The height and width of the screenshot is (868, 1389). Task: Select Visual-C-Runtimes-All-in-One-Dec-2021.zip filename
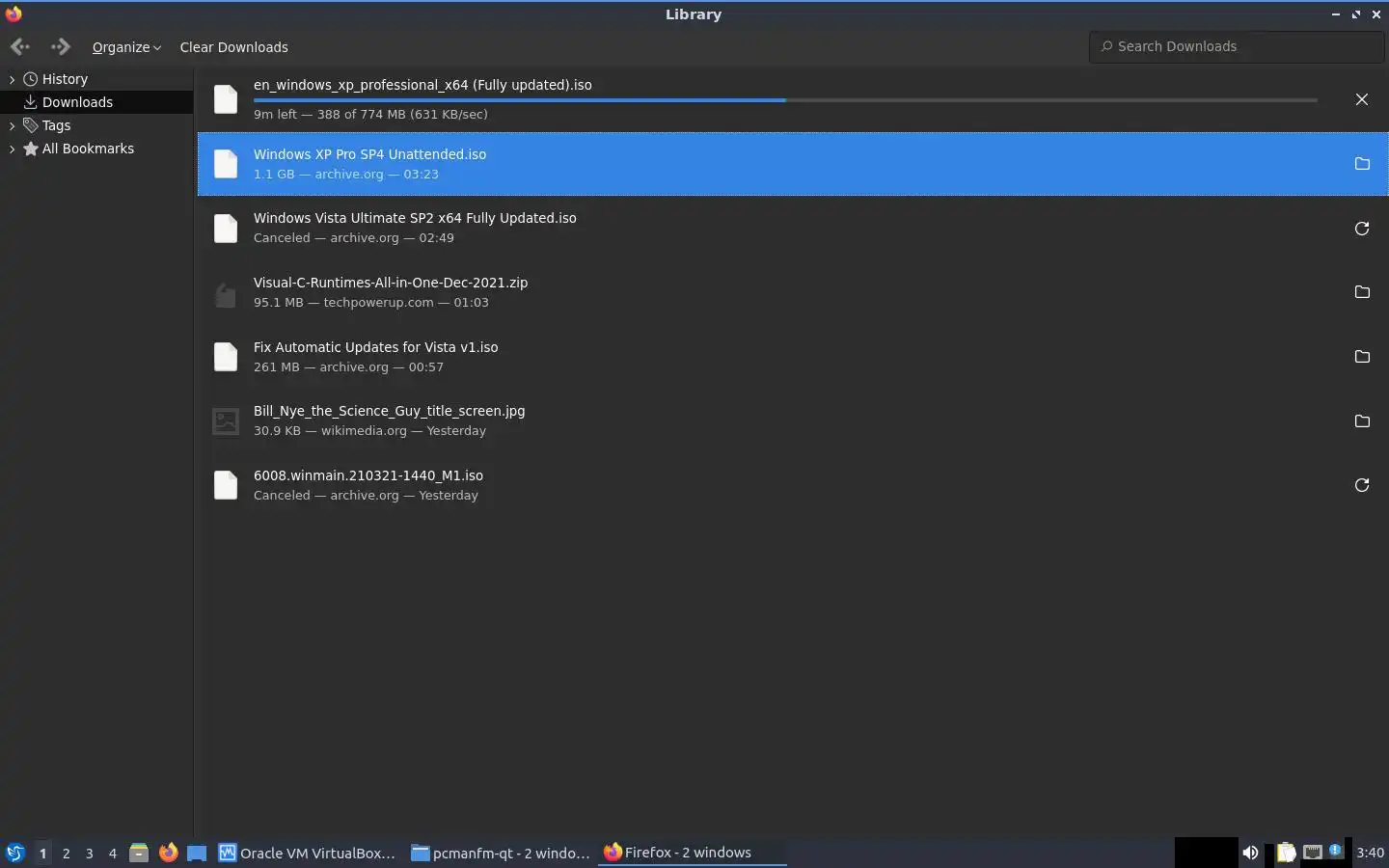pos(391,283)
